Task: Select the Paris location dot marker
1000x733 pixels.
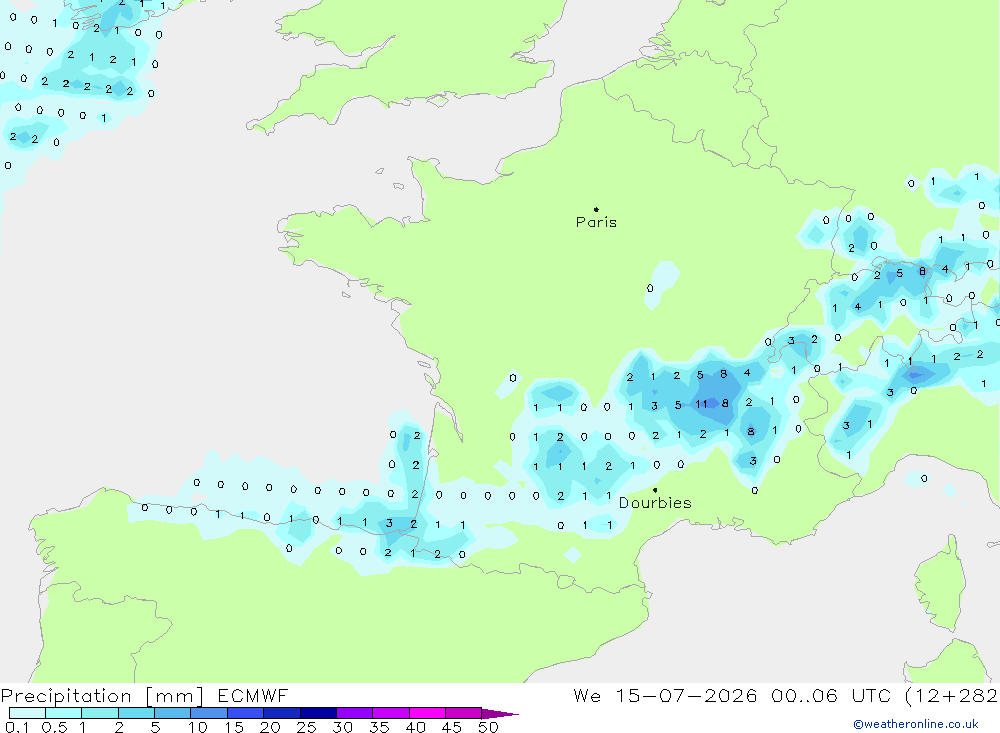Action: point(596,209)
